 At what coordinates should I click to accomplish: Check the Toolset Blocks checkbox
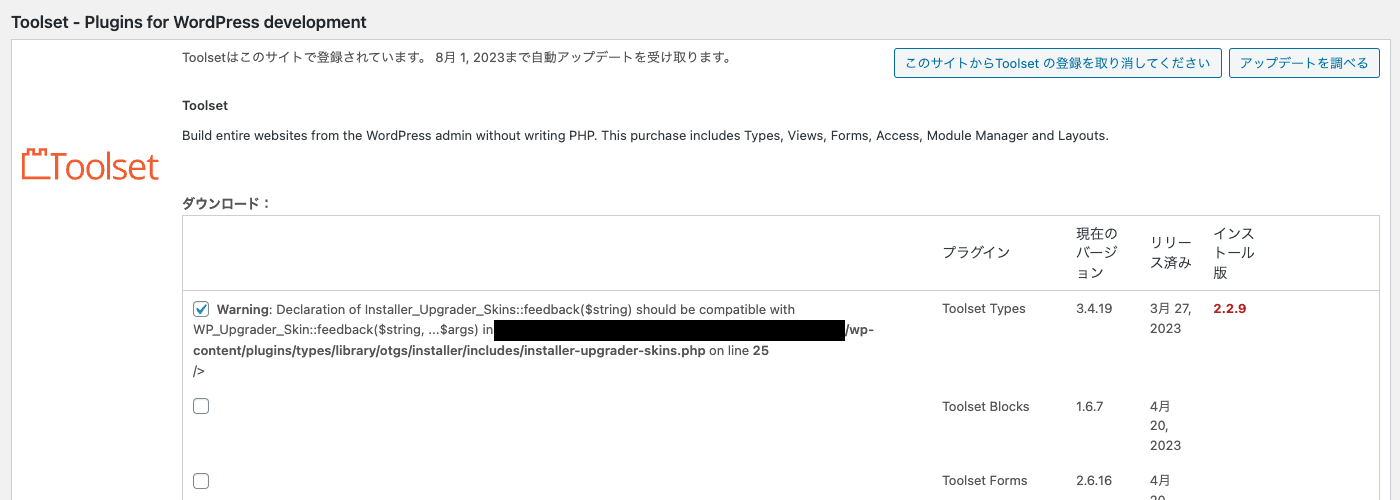click(201, 406)
